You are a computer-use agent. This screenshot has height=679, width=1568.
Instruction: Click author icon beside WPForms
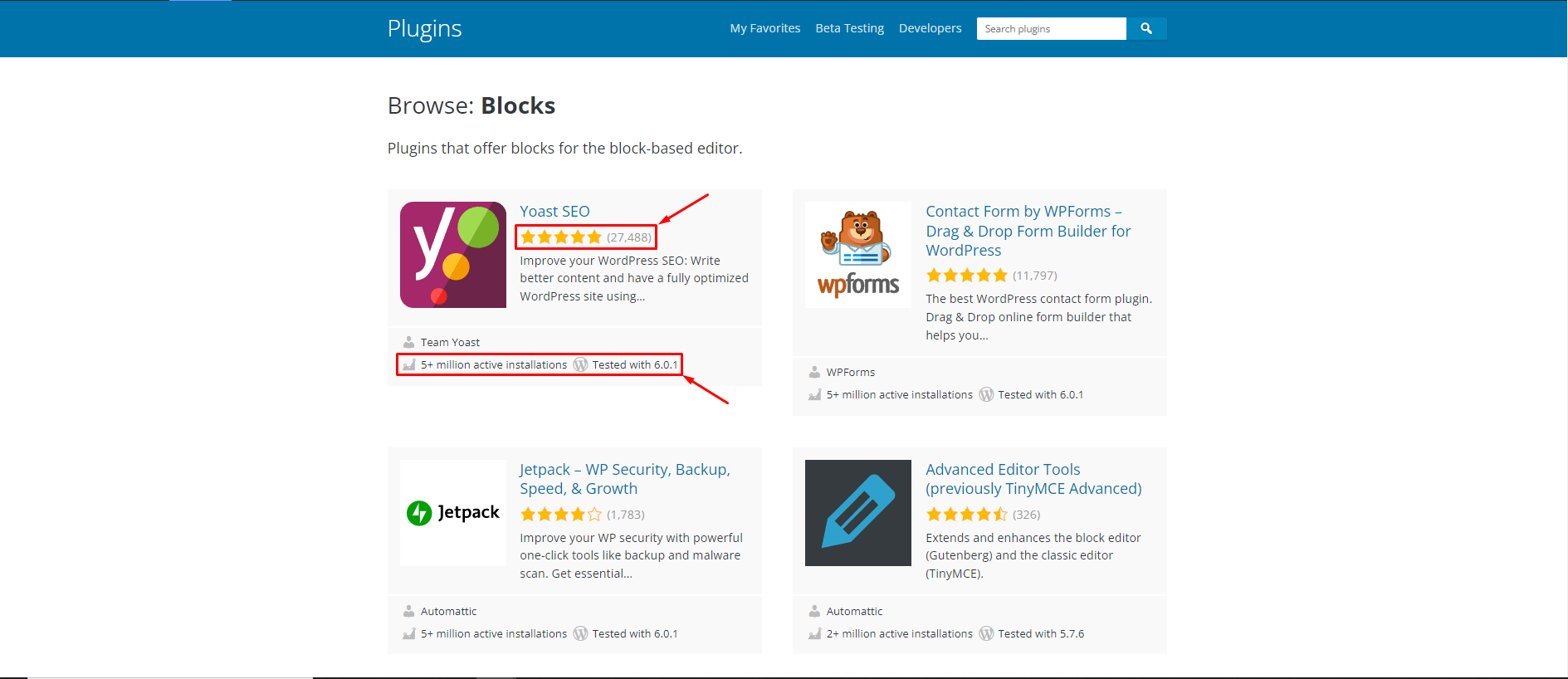point(814,372)
